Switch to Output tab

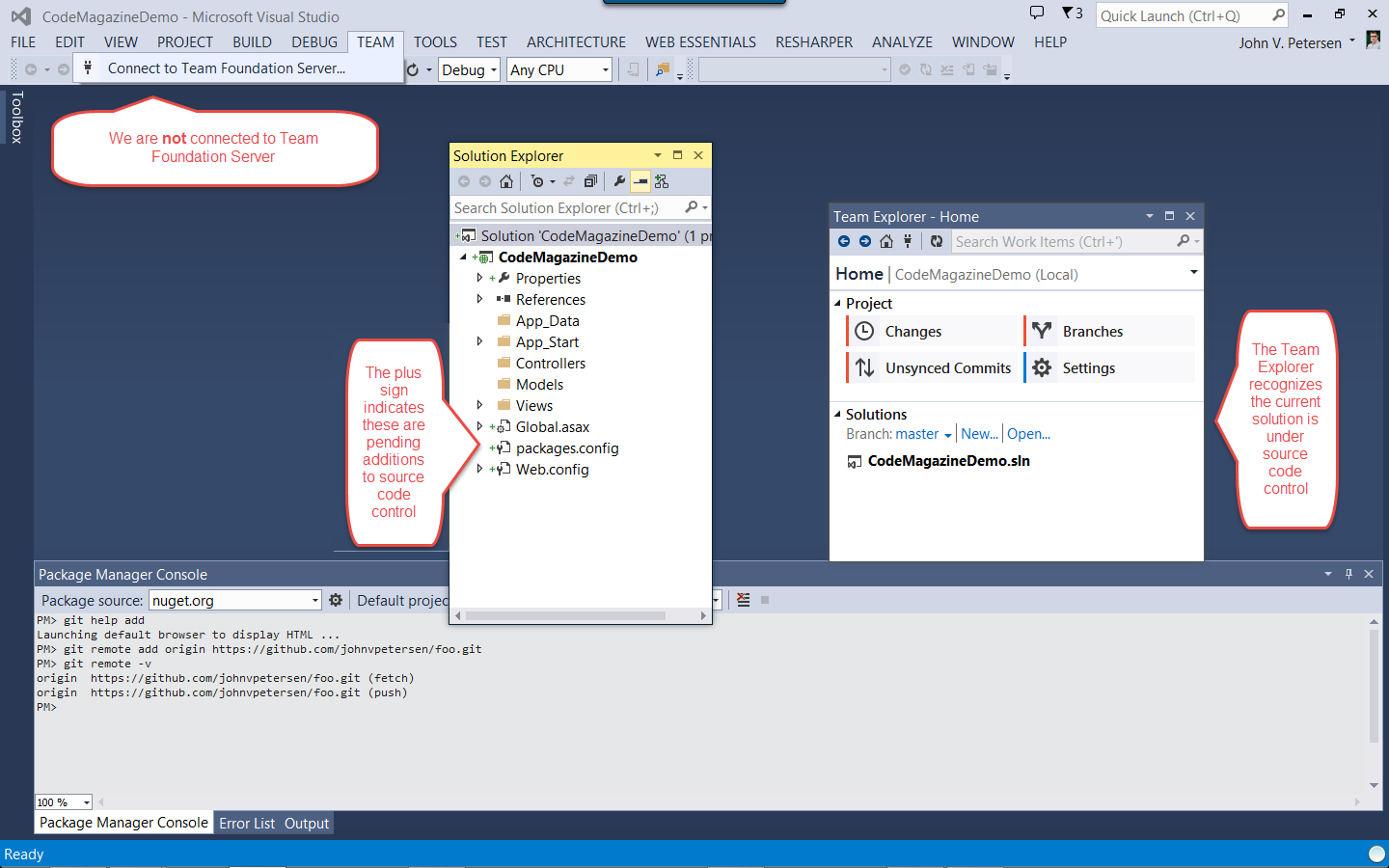coord(307,823)
